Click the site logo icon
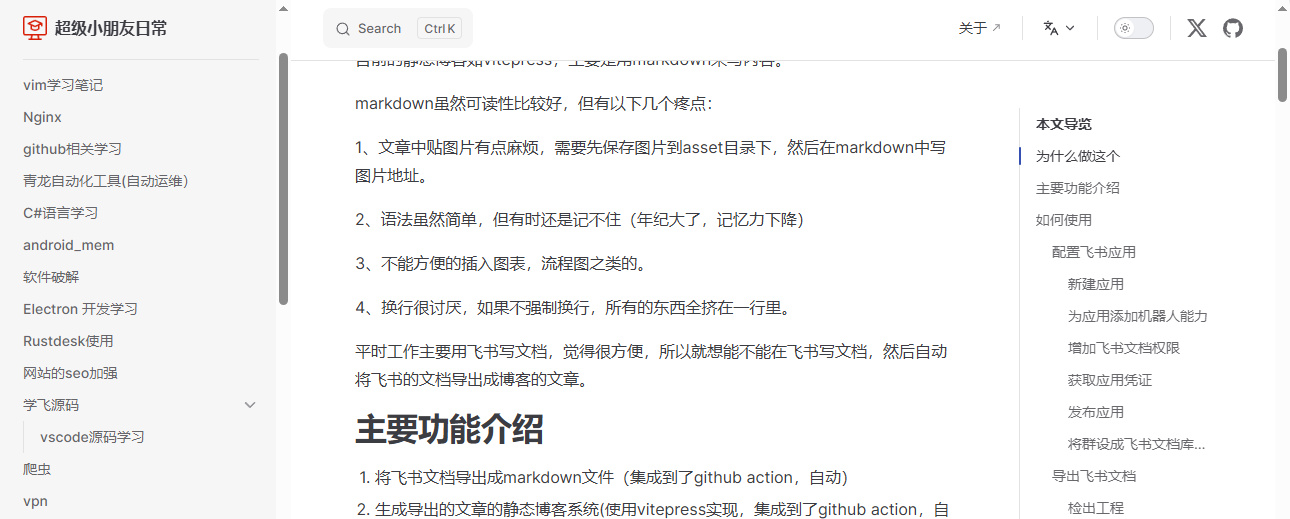Viewport: 1290px width, 519px height. point(36,28)
